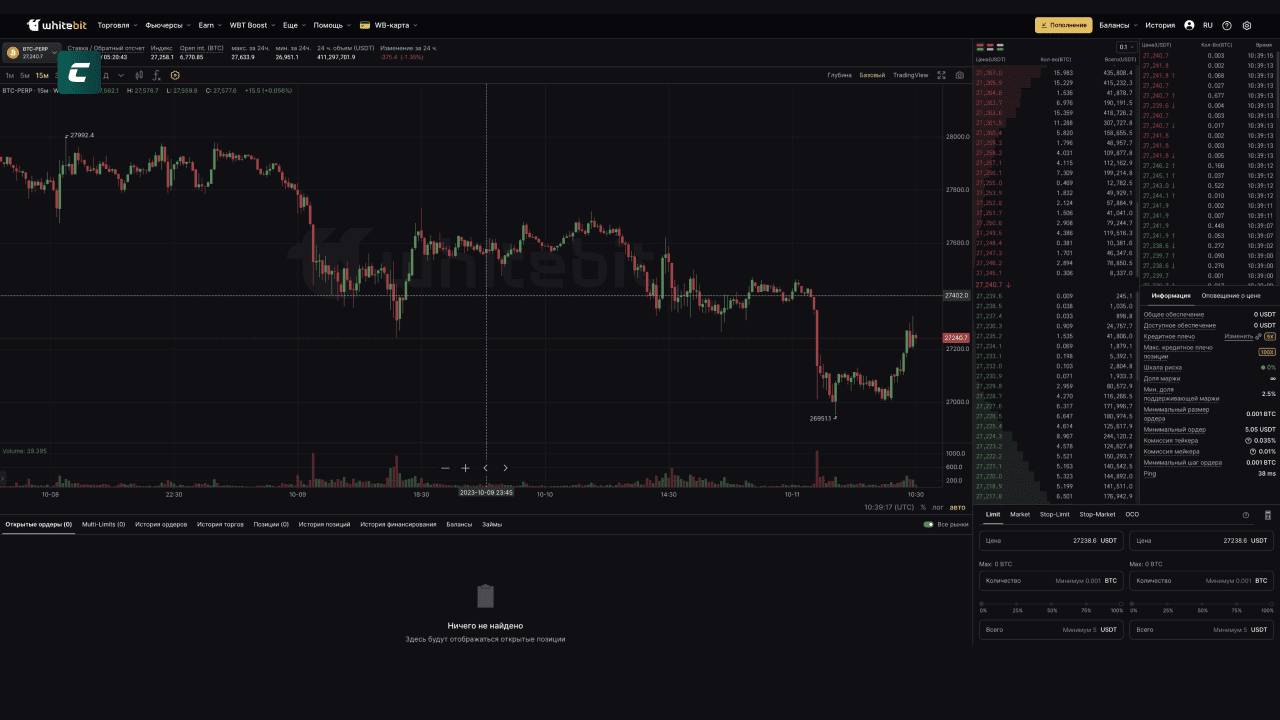Open the Фьючерсы menu
Screen dimensions: 1280x720
(x=167, y=25)
